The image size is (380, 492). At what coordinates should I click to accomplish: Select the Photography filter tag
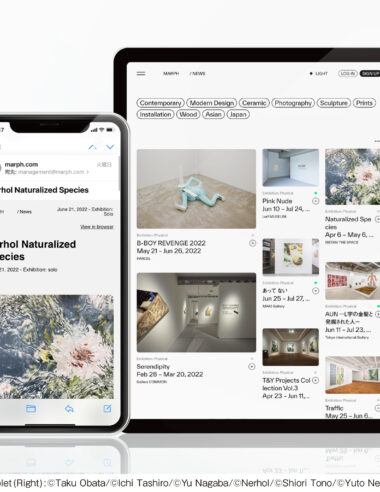click(x=293, y=103)
